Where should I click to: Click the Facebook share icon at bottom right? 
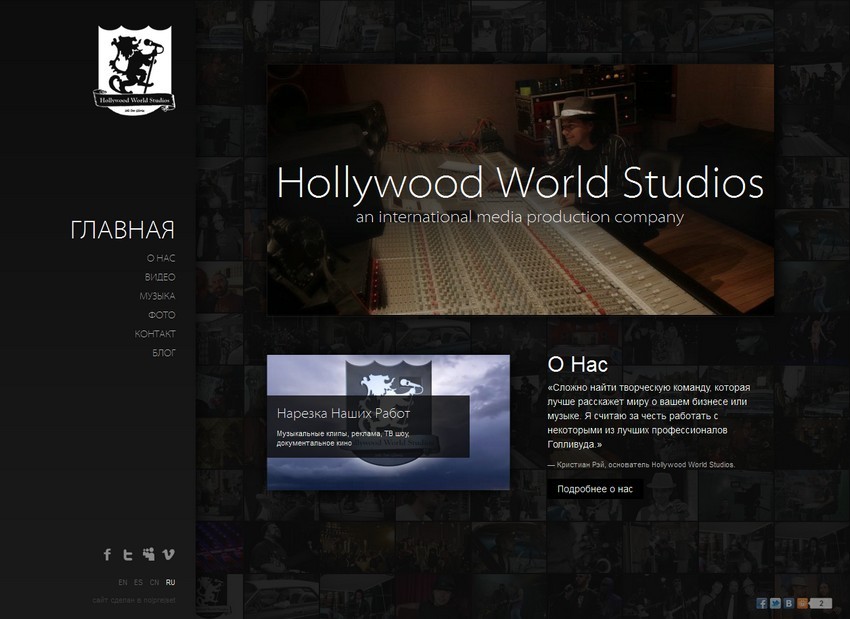762,603
